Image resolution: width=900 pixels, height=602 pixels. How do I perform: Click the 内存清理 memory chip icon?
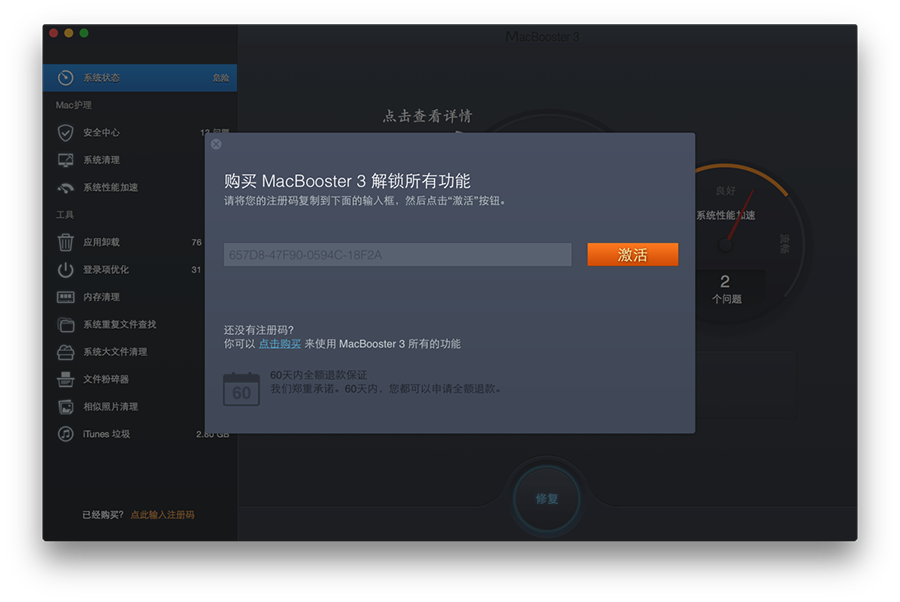[x=65, y=297]
